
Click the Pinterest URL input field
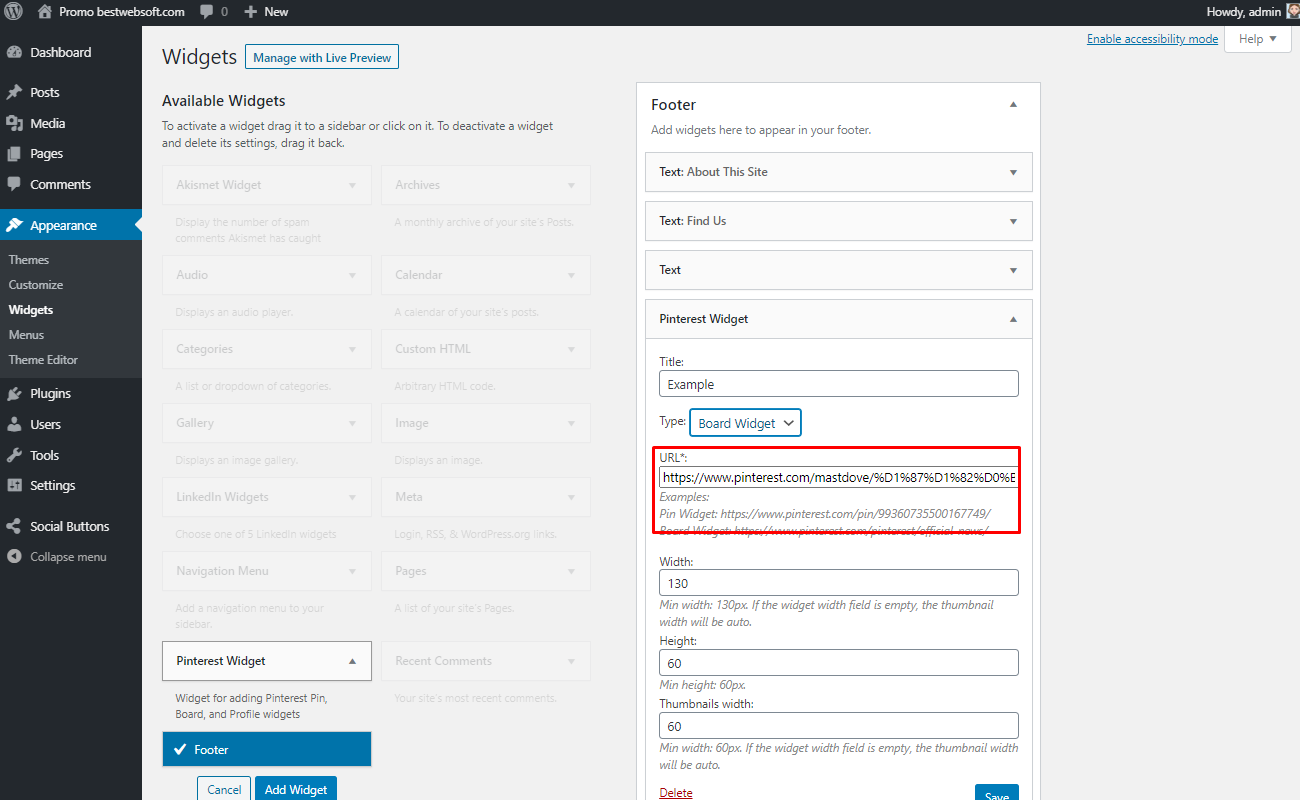point(839,478)
